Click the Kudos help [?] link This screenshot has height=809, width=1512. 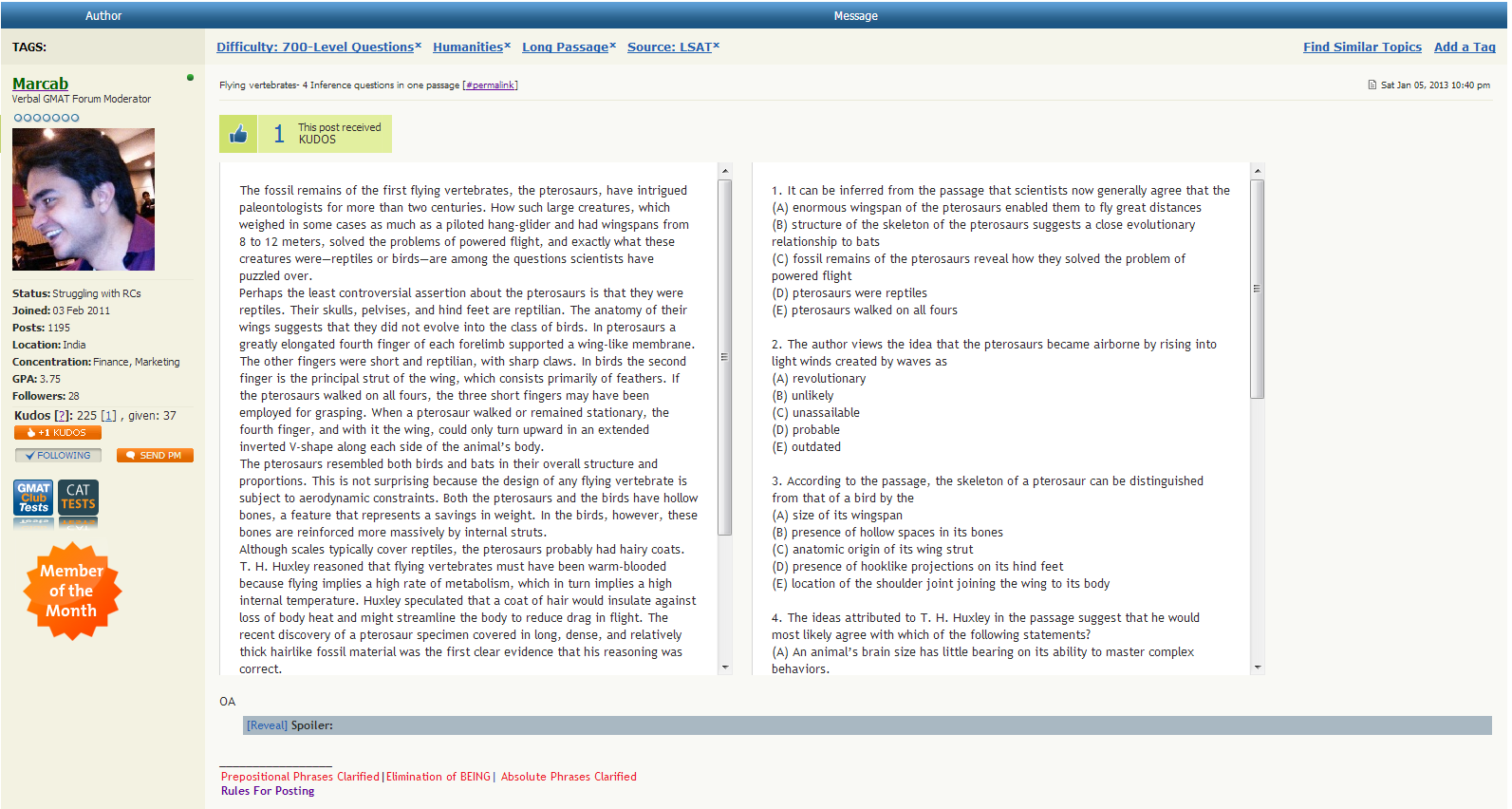62,416
